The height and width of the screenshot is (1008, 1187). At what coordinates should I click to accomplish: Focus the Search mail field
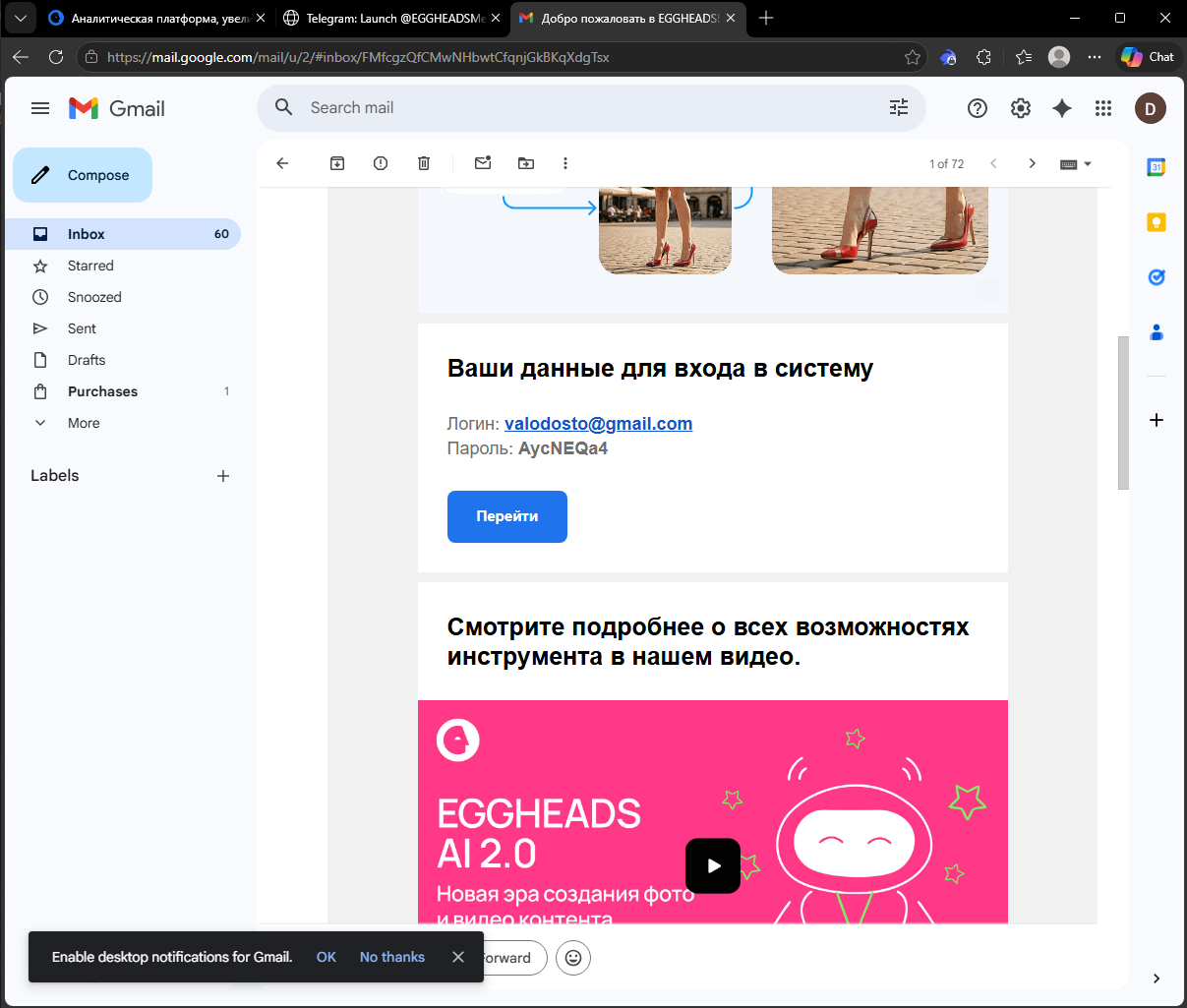[590, 108]
